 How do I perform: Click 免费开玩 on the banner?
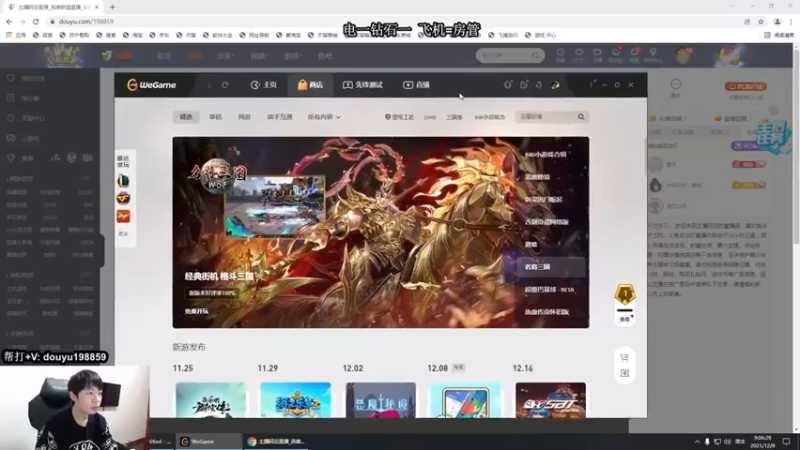click(196, 311)
